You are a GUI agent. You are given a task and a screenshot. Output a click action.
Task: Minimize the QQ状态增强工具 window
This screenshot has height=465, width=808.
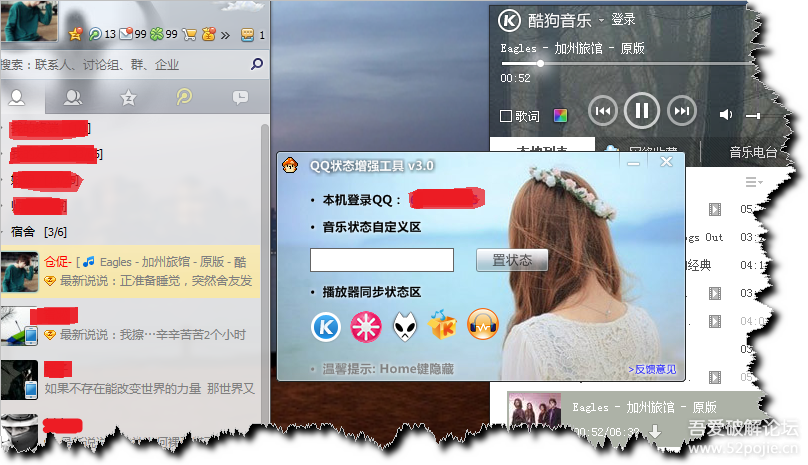click(x=633, y=163)
